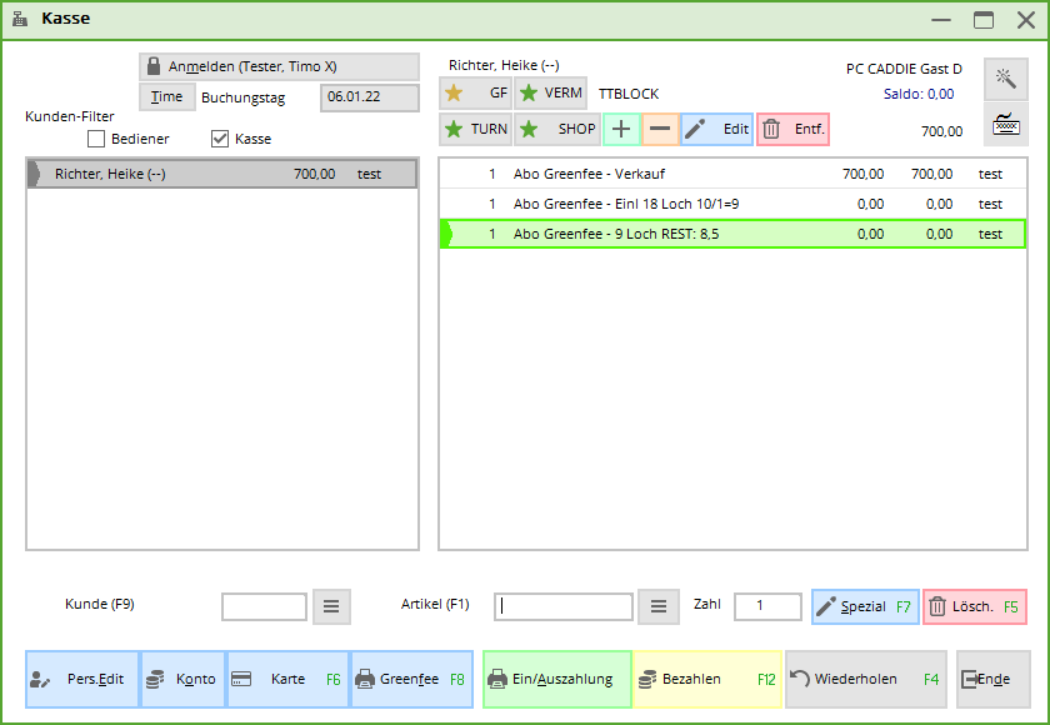
Task: Select row Abo Greenfee - Verkauf
Action: (x=733, y=174)
